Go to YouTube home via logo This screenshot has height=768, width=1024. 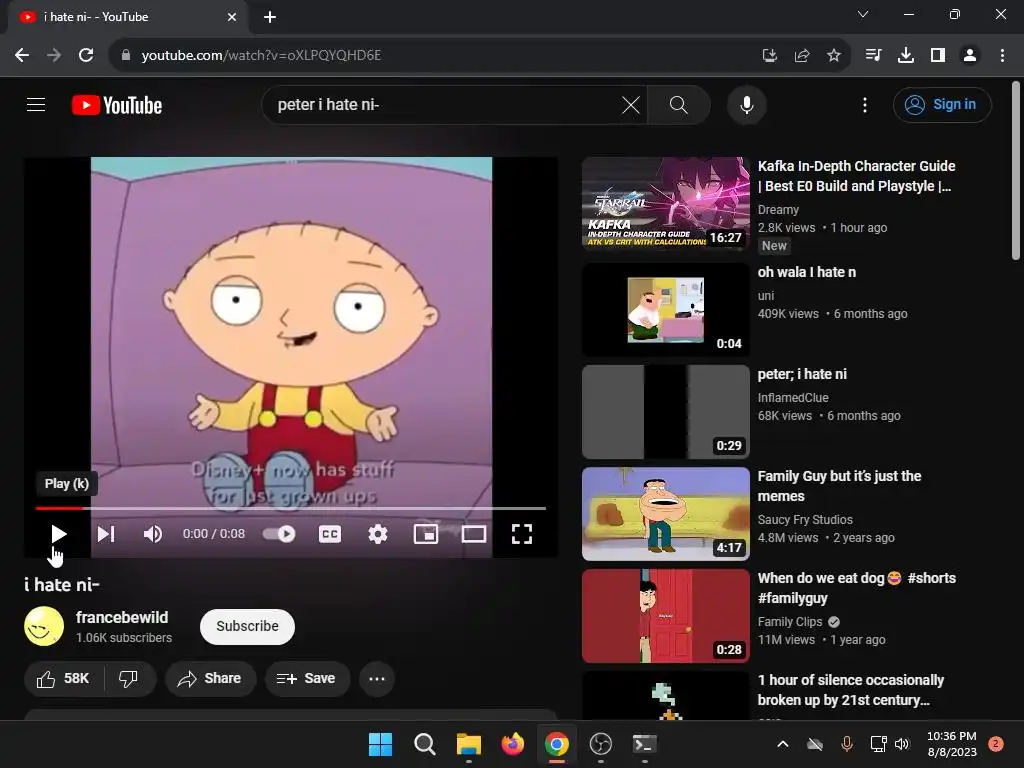(x=117, y=105)
